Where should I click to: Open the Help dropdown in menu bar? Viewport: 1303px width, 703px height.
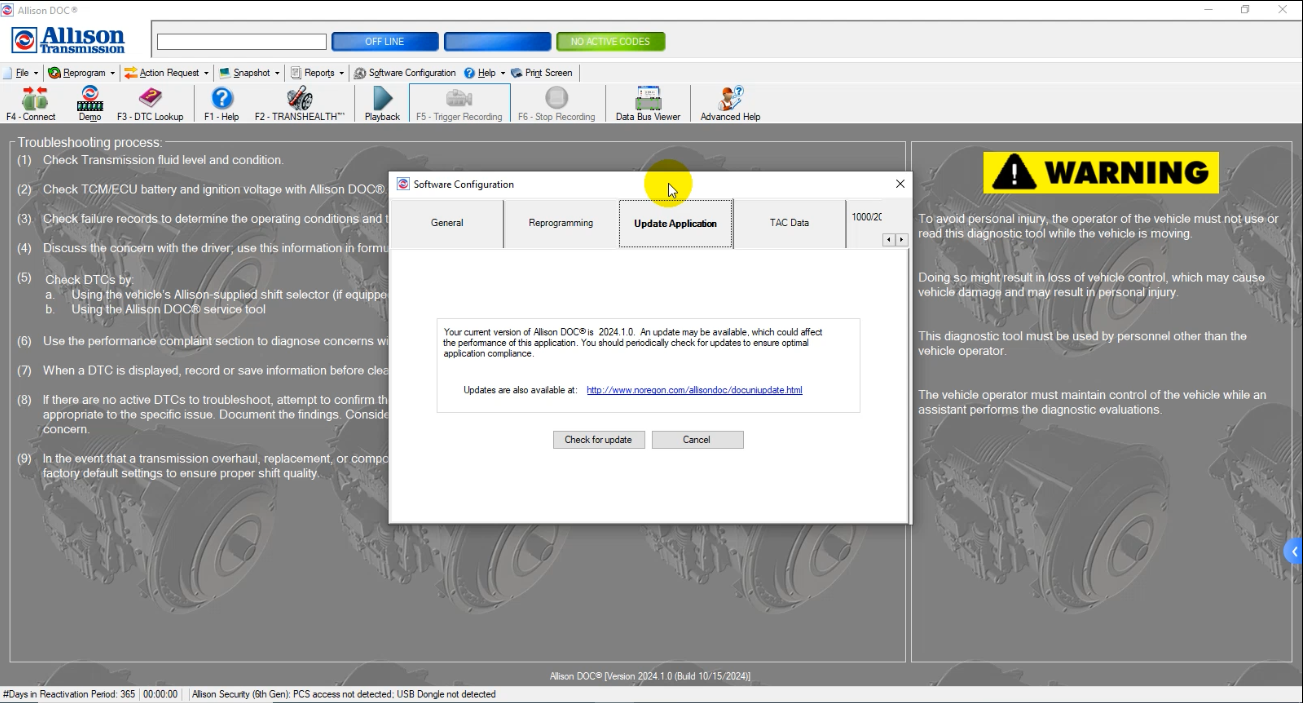[484, 73]
